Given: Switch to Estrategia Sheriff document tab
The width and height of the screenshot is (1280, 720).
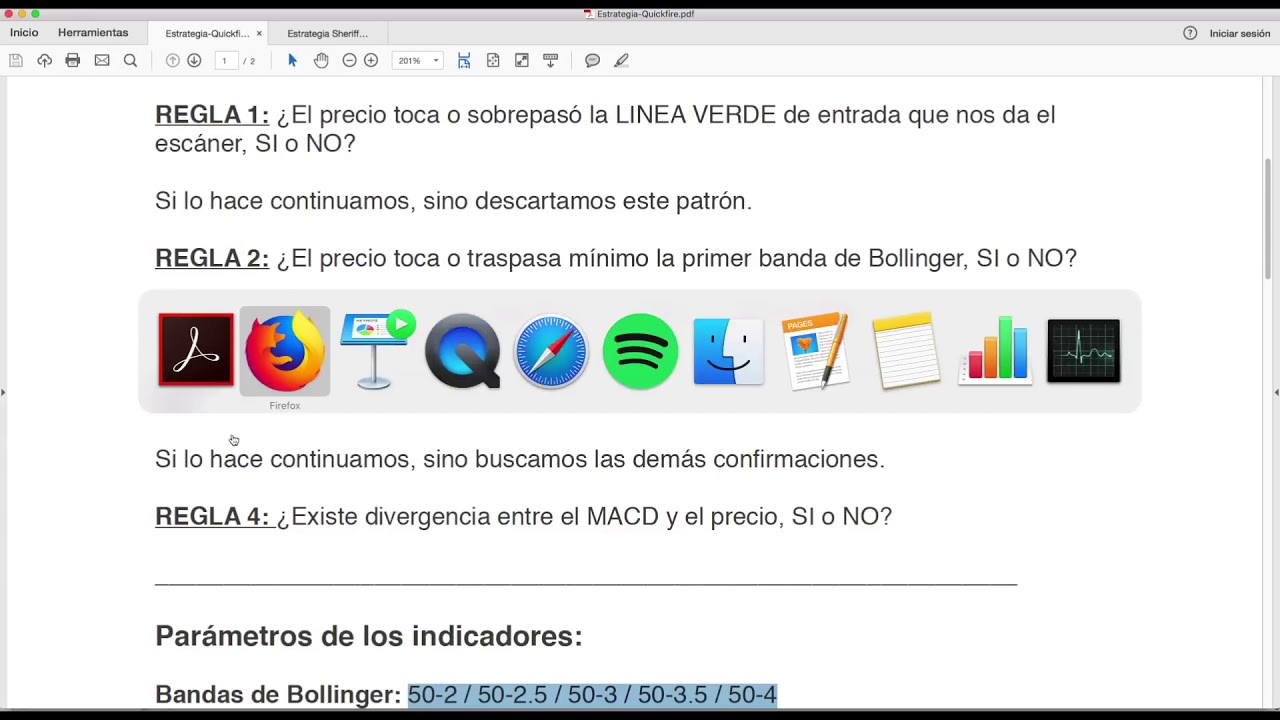Looking at the screenshot, I should pos(327,34).
